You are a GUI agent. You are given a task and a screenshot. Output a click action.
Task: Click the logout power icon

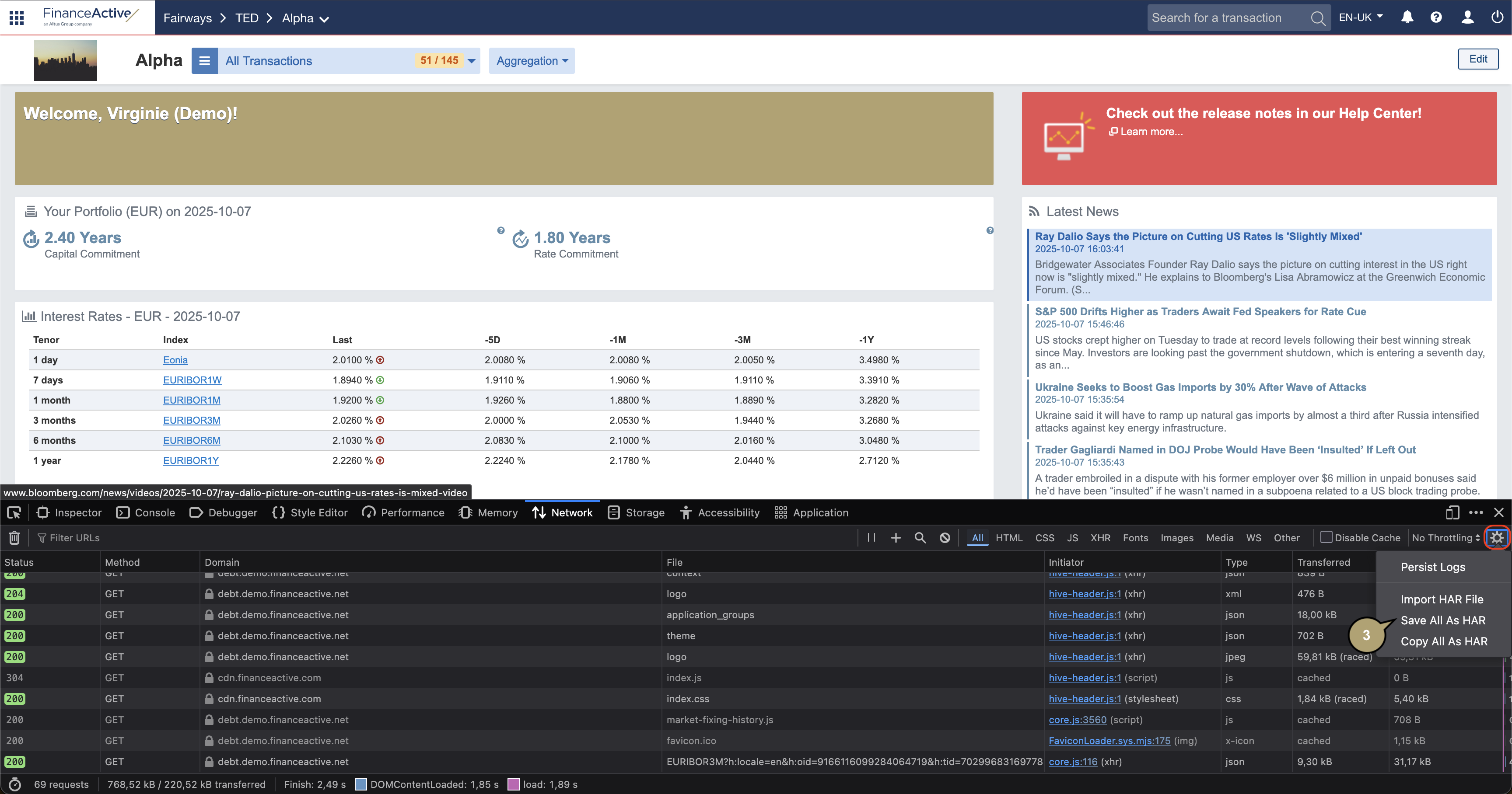click(1498, 17)
